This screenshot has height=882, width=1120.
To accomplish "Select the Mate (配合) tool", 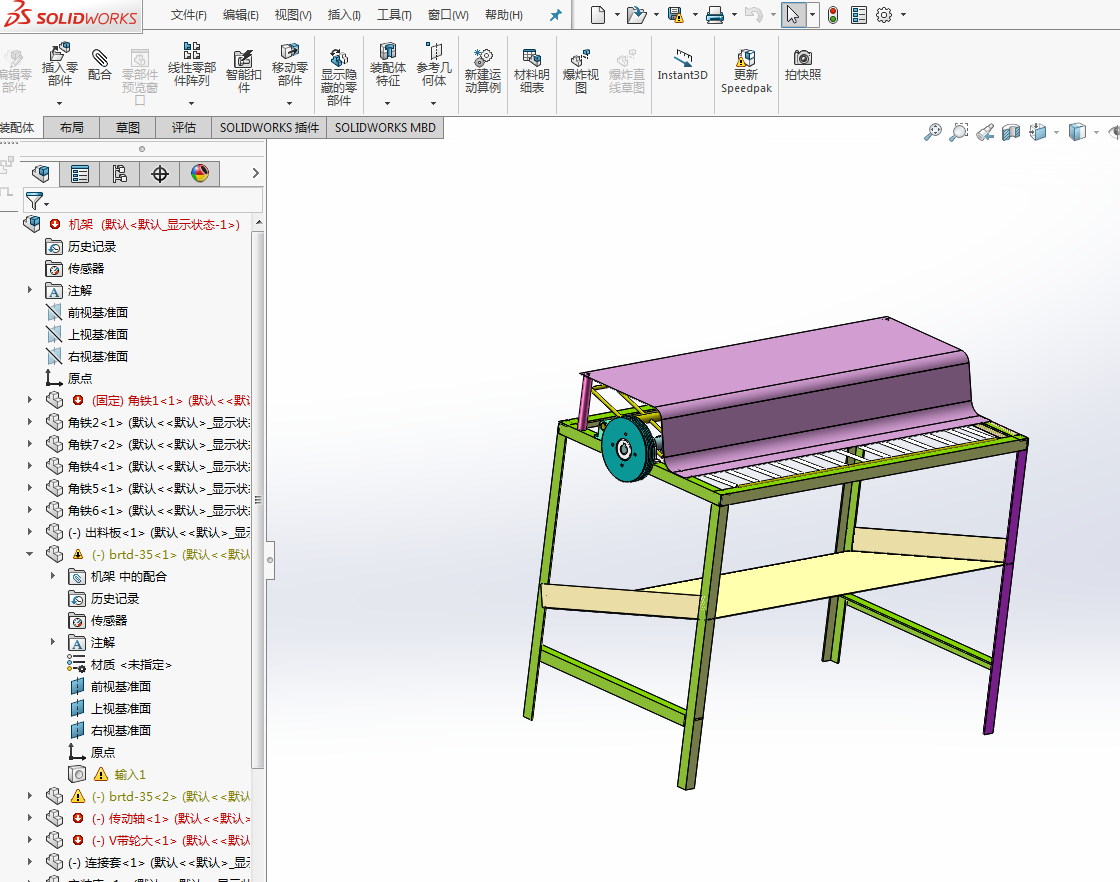I will coord(99,65).
